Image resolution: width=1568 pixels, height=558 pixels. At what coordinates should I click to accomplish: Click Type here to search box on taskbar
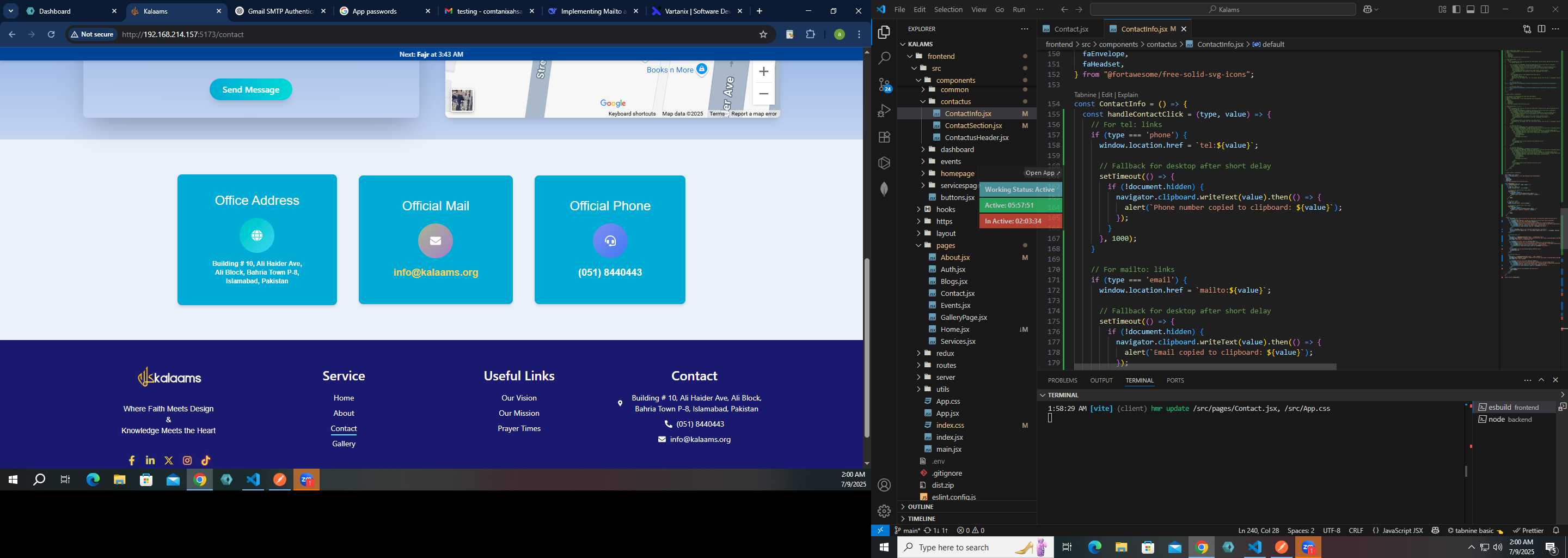click(x=975, y=547)
